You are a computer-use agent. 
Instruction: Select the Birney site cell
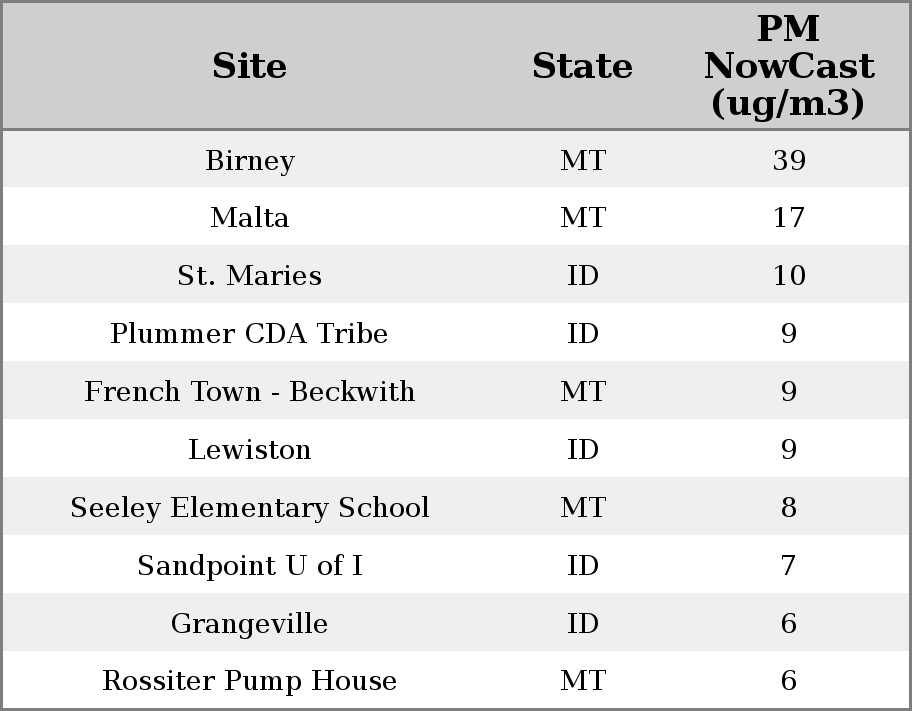coord(249,161)
